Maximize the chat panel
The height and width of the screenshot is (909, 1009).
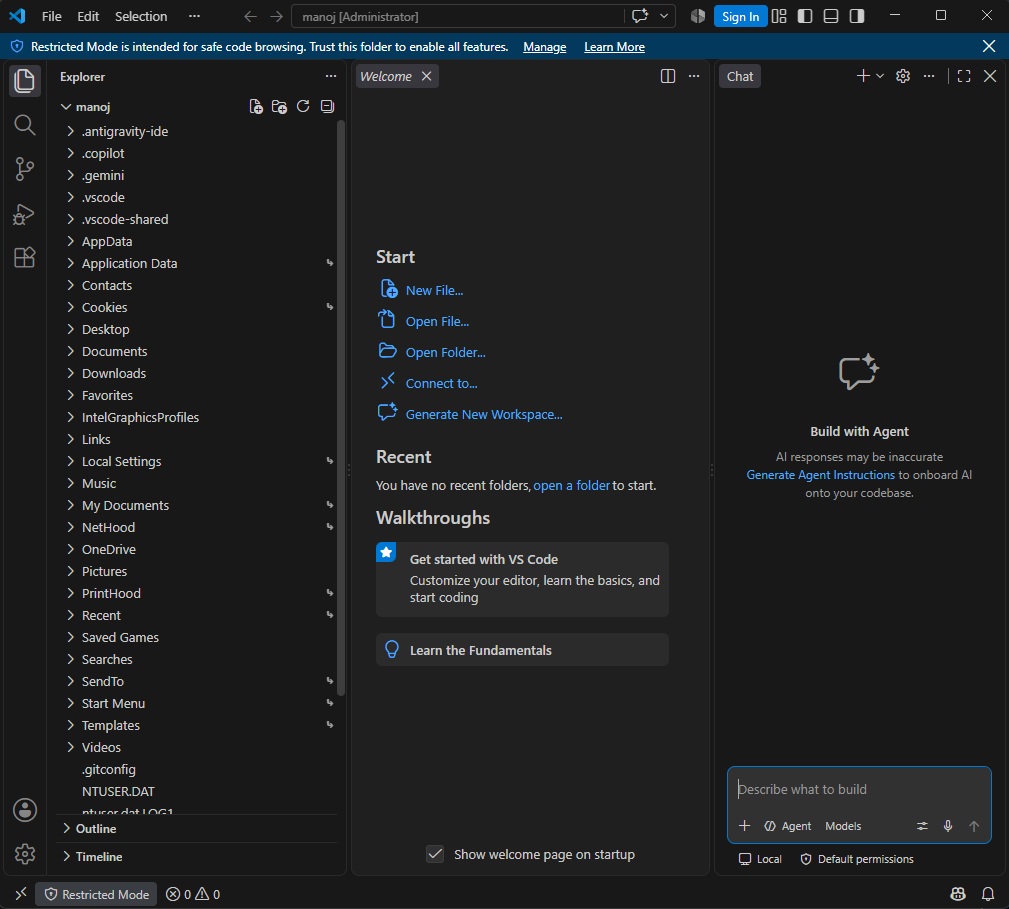(964, 76)
